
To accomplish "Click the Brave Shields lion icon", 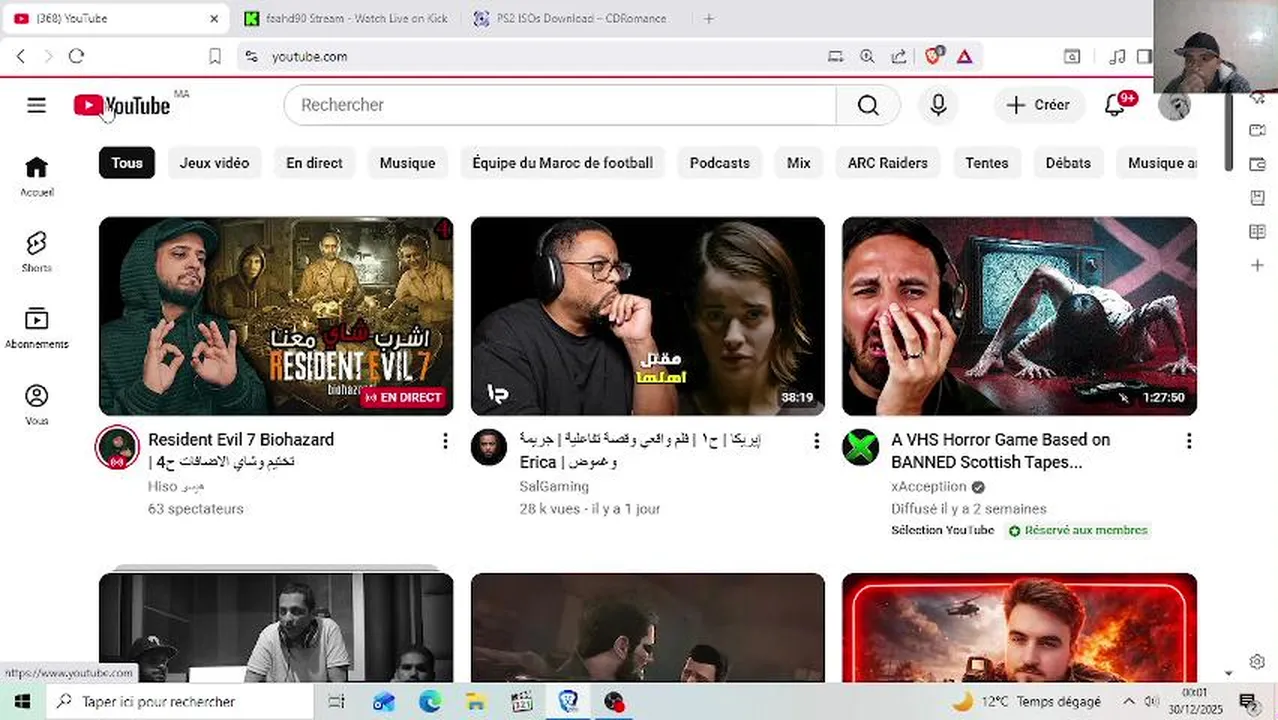I will coord(934,56).
